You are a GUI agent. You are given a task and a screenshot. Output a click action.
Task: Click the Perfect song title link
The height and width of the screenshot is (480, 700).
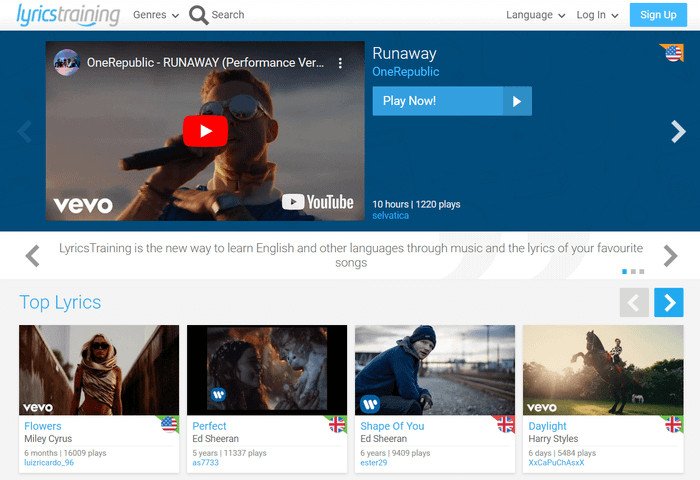209,426
